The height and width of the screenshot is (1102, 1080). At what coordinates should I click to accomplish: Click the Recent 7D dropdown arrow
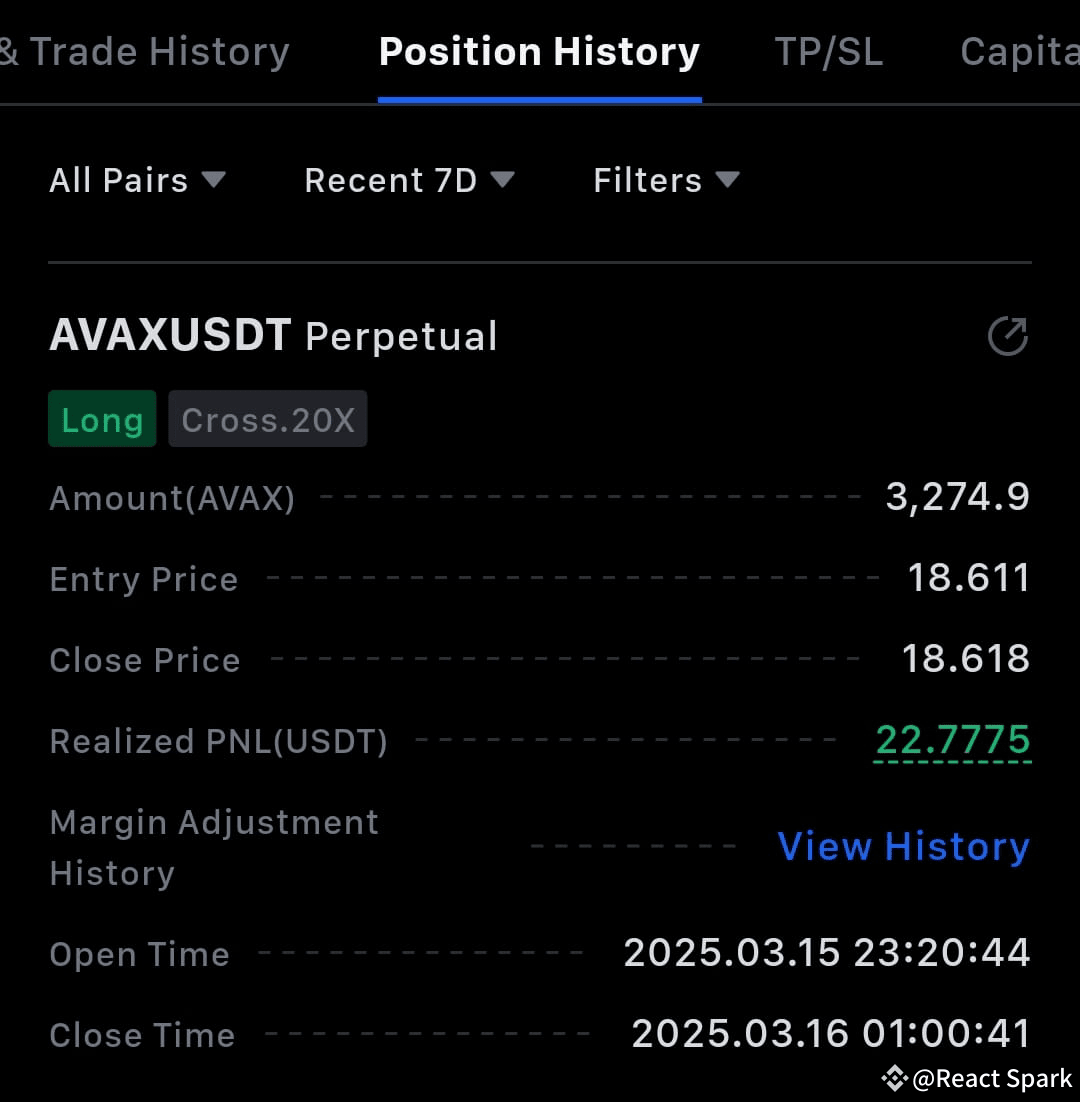(502, 179)
